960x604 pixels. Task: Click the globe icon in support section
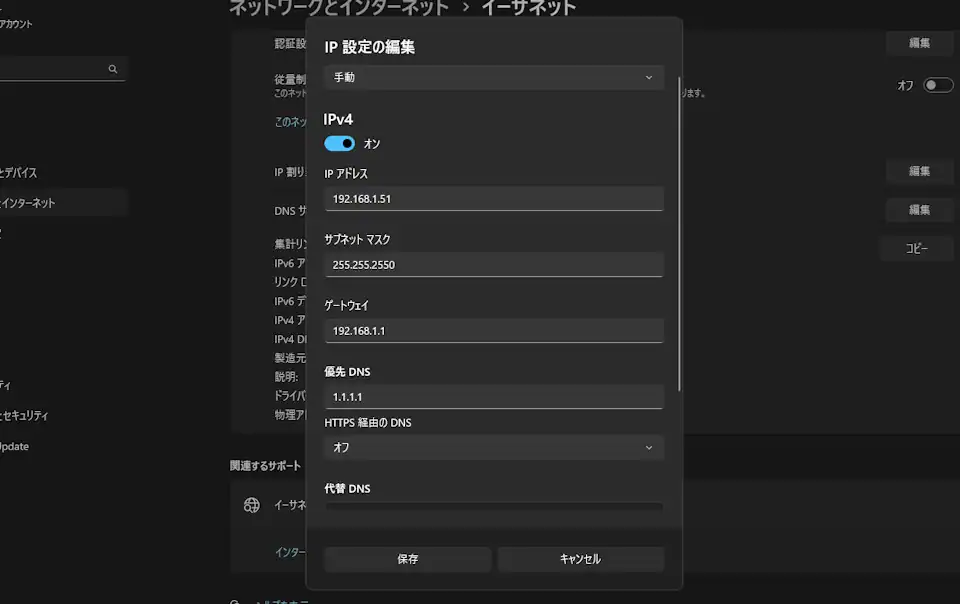coord(252,505)
